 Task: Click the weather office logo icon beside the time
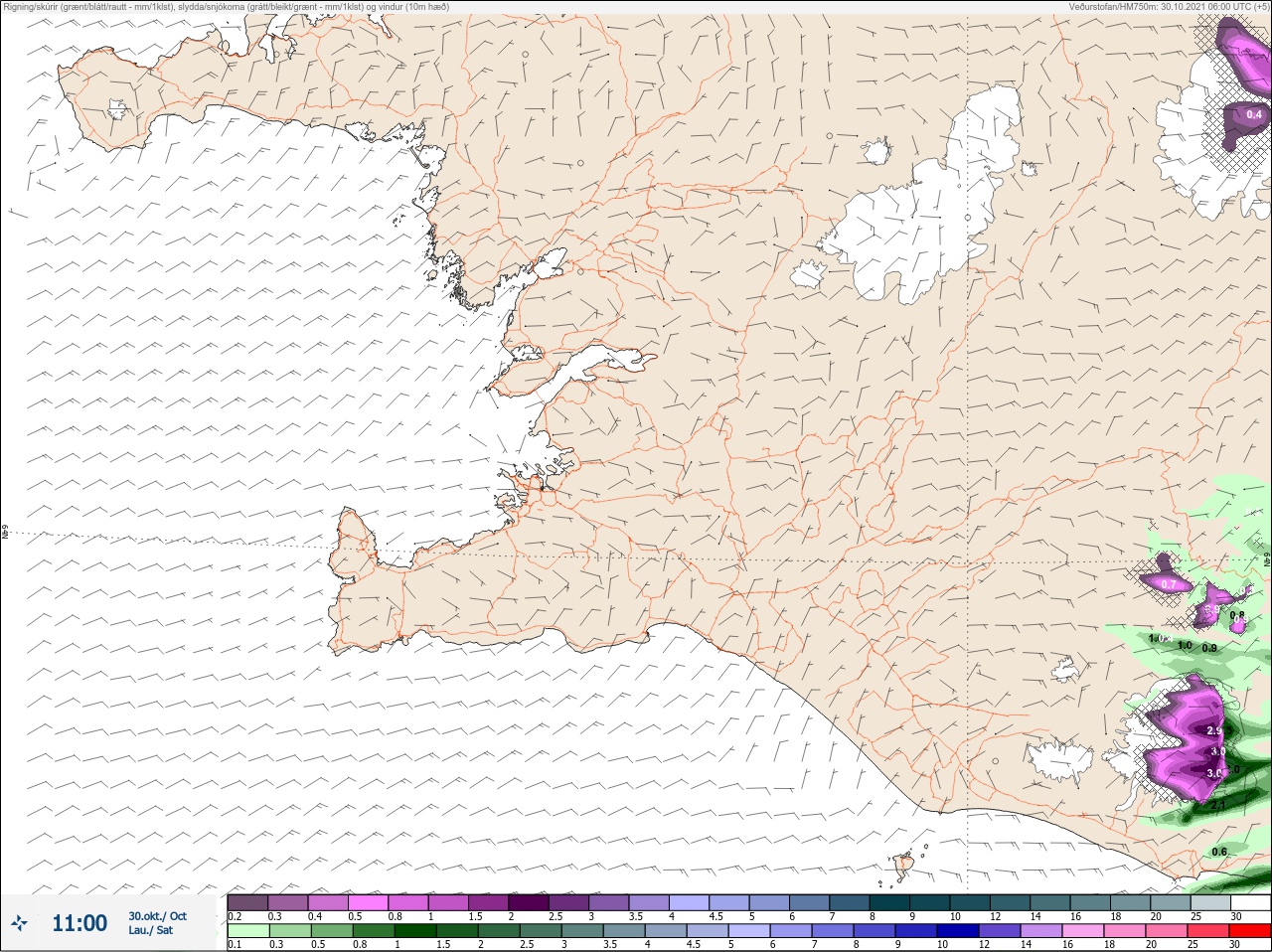pyautogui.click(x=18, y=923)
